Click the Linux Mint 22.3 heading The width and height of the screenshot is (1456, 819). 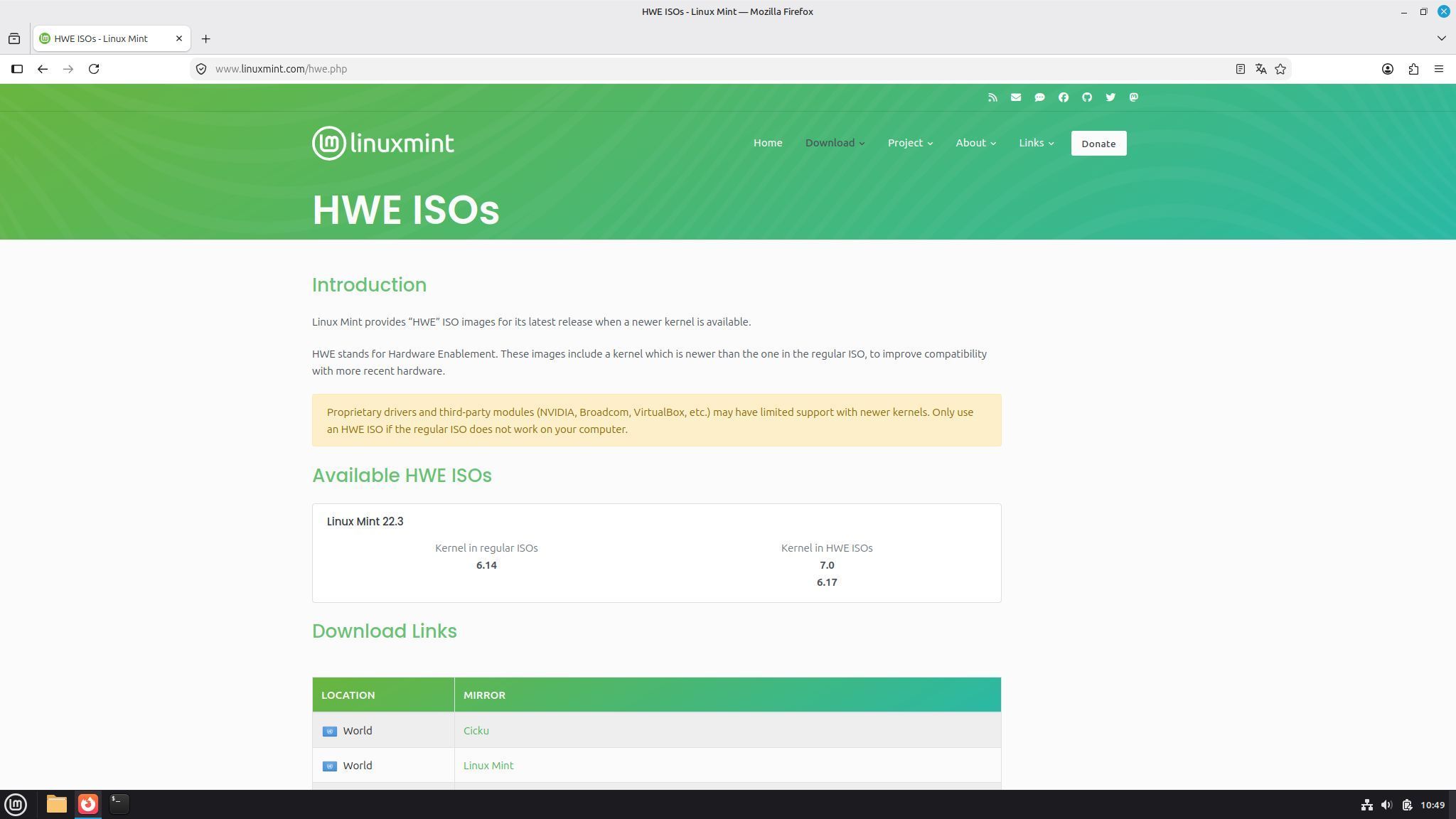pos(365,522)
